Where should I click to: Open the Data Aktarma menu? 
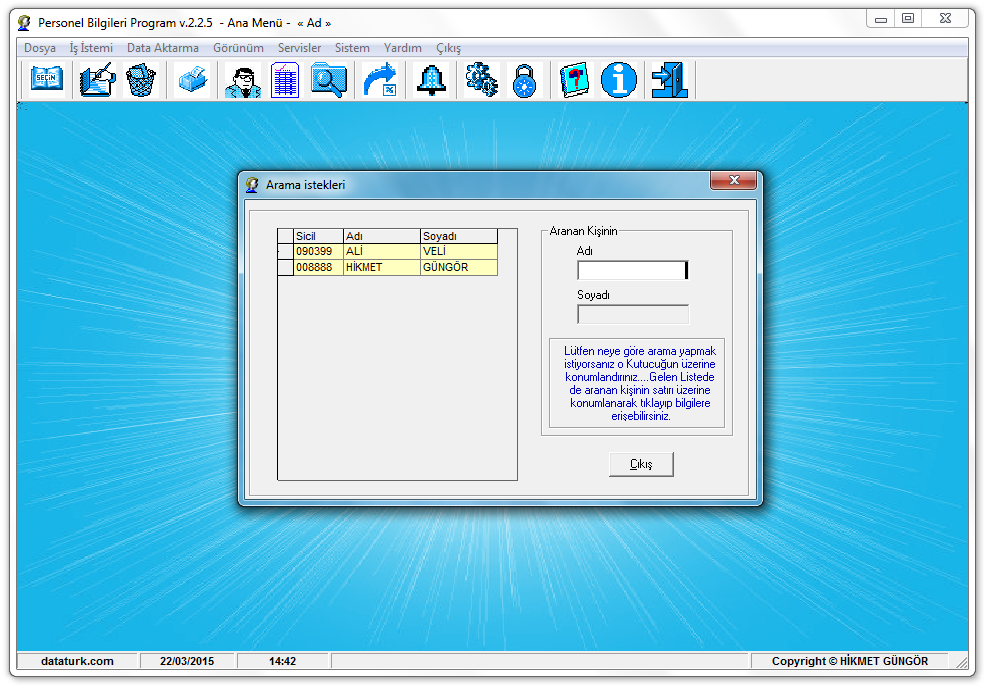point(162,48)
